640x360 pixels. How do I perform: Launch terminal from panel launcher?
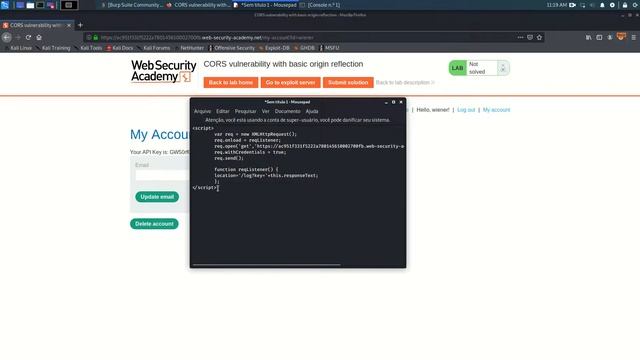40,5
